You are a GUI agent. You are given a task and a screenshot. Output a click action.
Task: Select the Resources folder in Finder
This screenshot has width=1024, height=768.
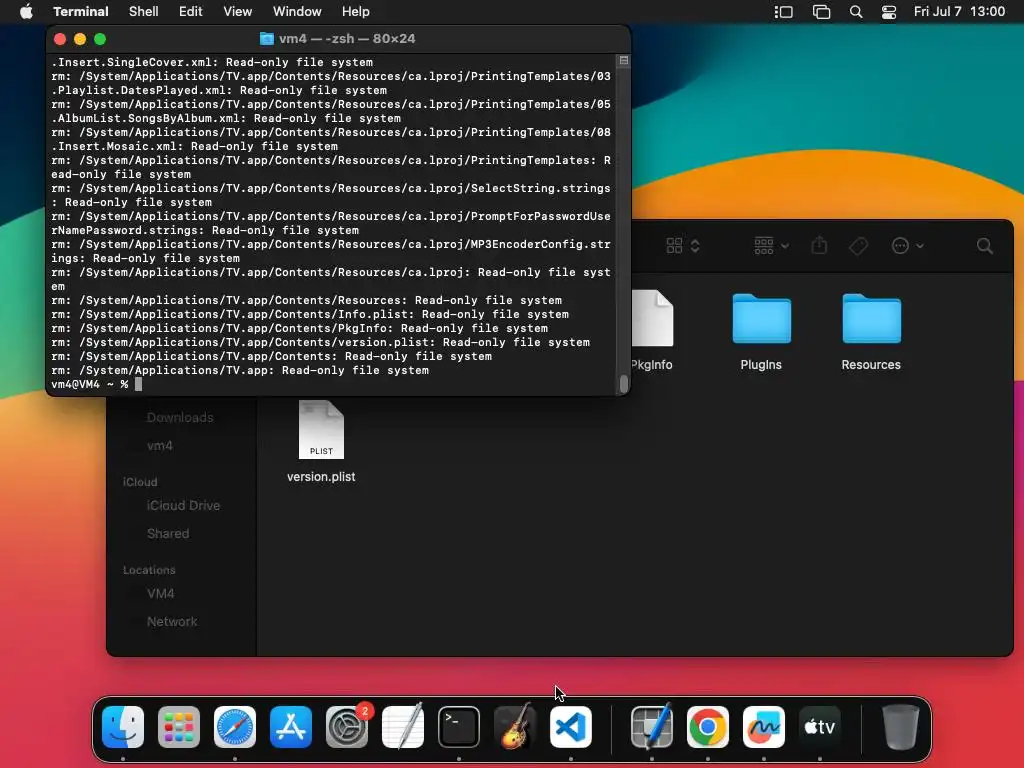871,332
